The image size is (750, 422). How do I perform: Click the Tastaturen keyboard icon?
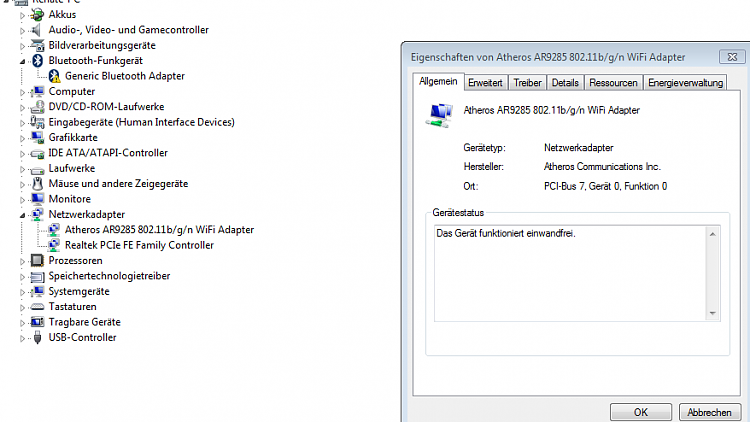[37, 307]
